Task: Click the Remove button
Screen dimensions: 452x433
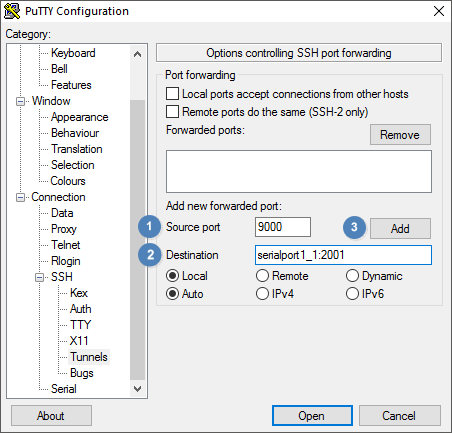Action: pos(400,135)
